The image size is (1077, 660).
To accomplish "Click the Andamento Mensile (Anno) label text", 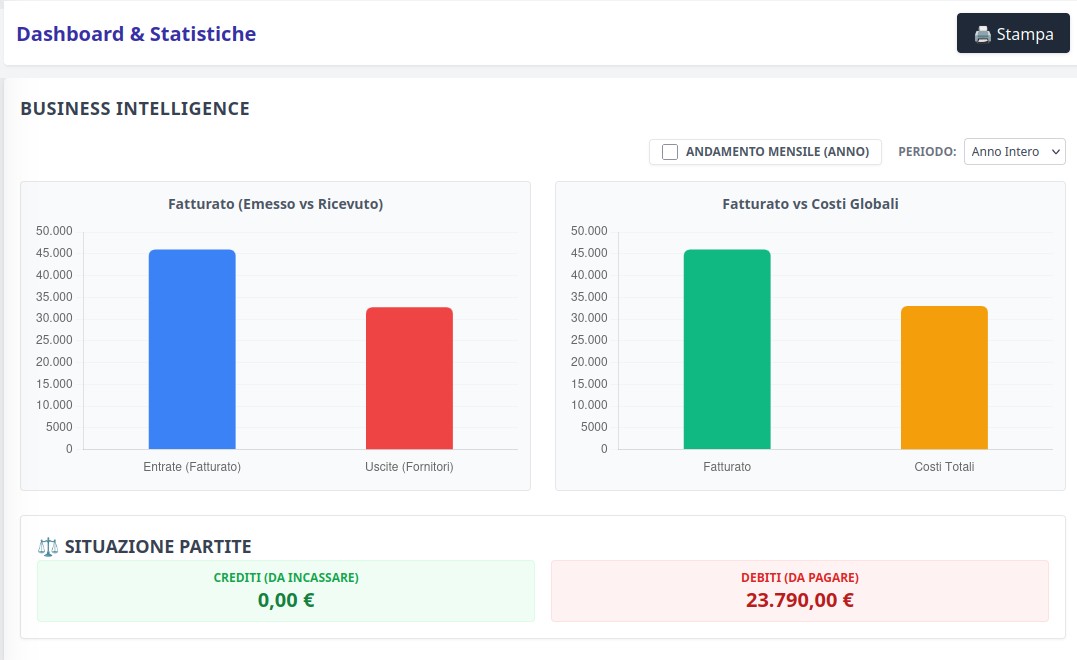I will pyautogui.click(x=777, y=152).
